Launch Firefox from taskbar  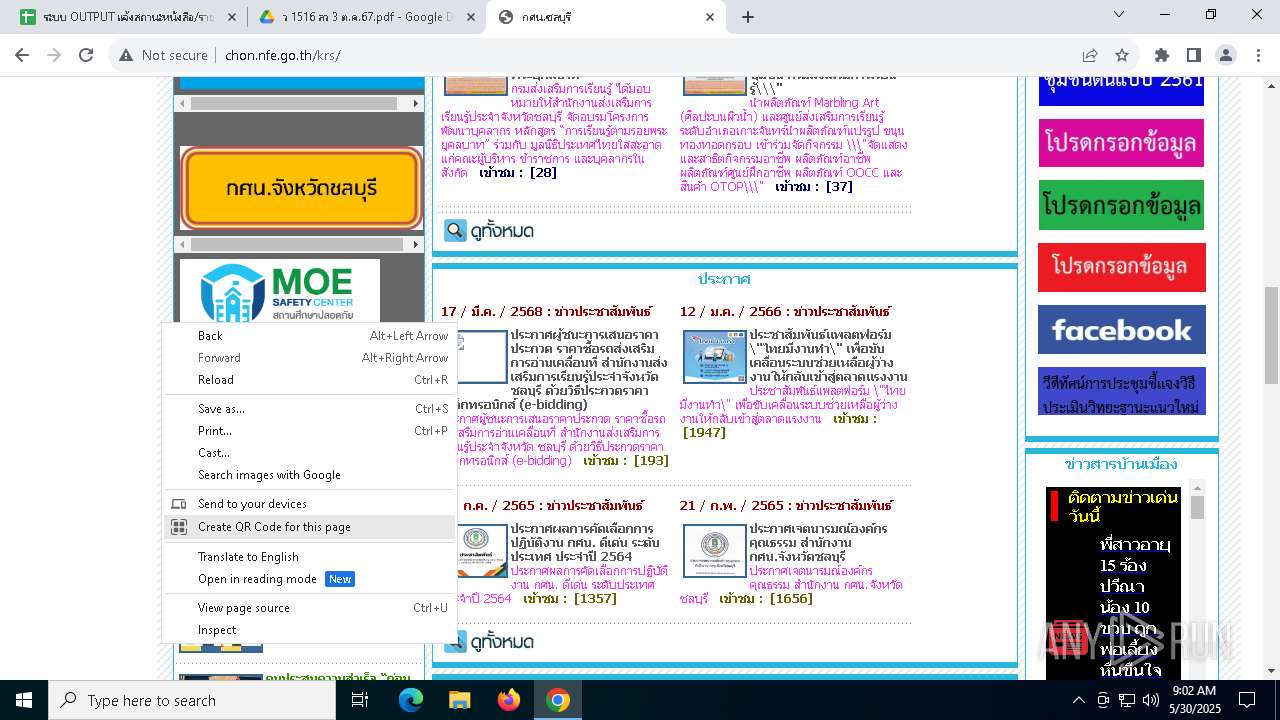tap(509, 700)
